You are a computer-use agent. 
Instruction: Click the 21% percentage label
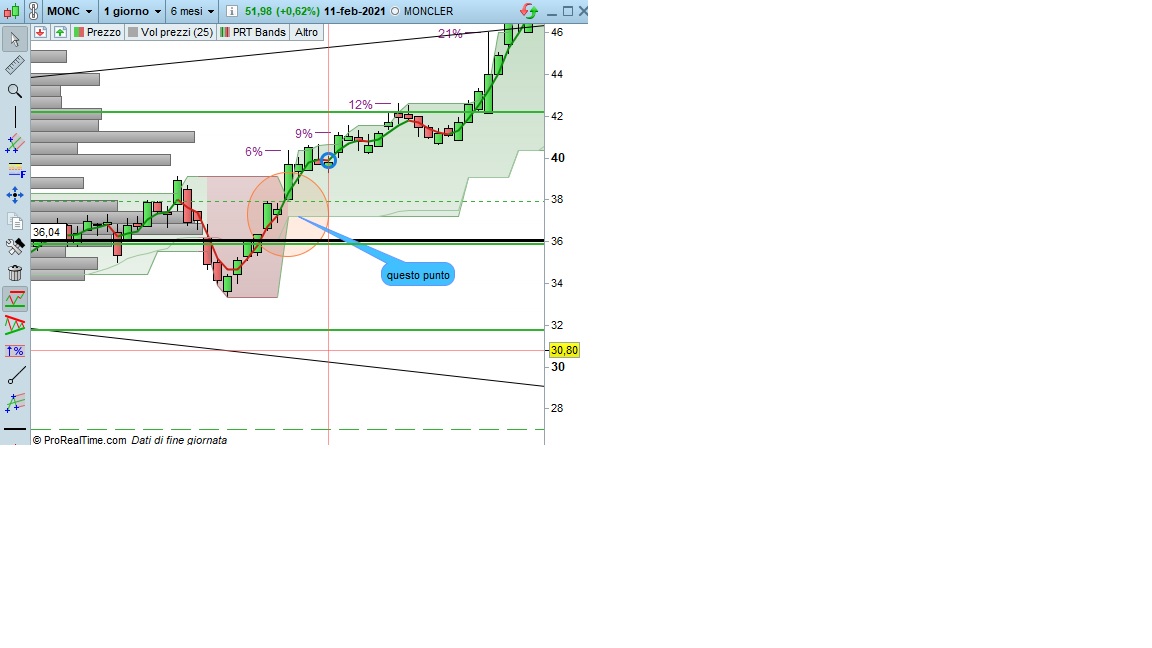pyautogui.click(x=450, y=34)
